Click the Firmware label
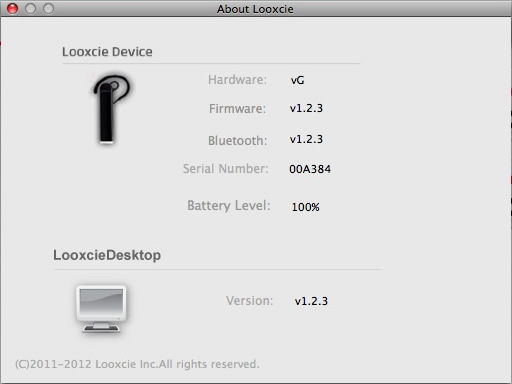512x384 pixels. [x=237, y=109]
